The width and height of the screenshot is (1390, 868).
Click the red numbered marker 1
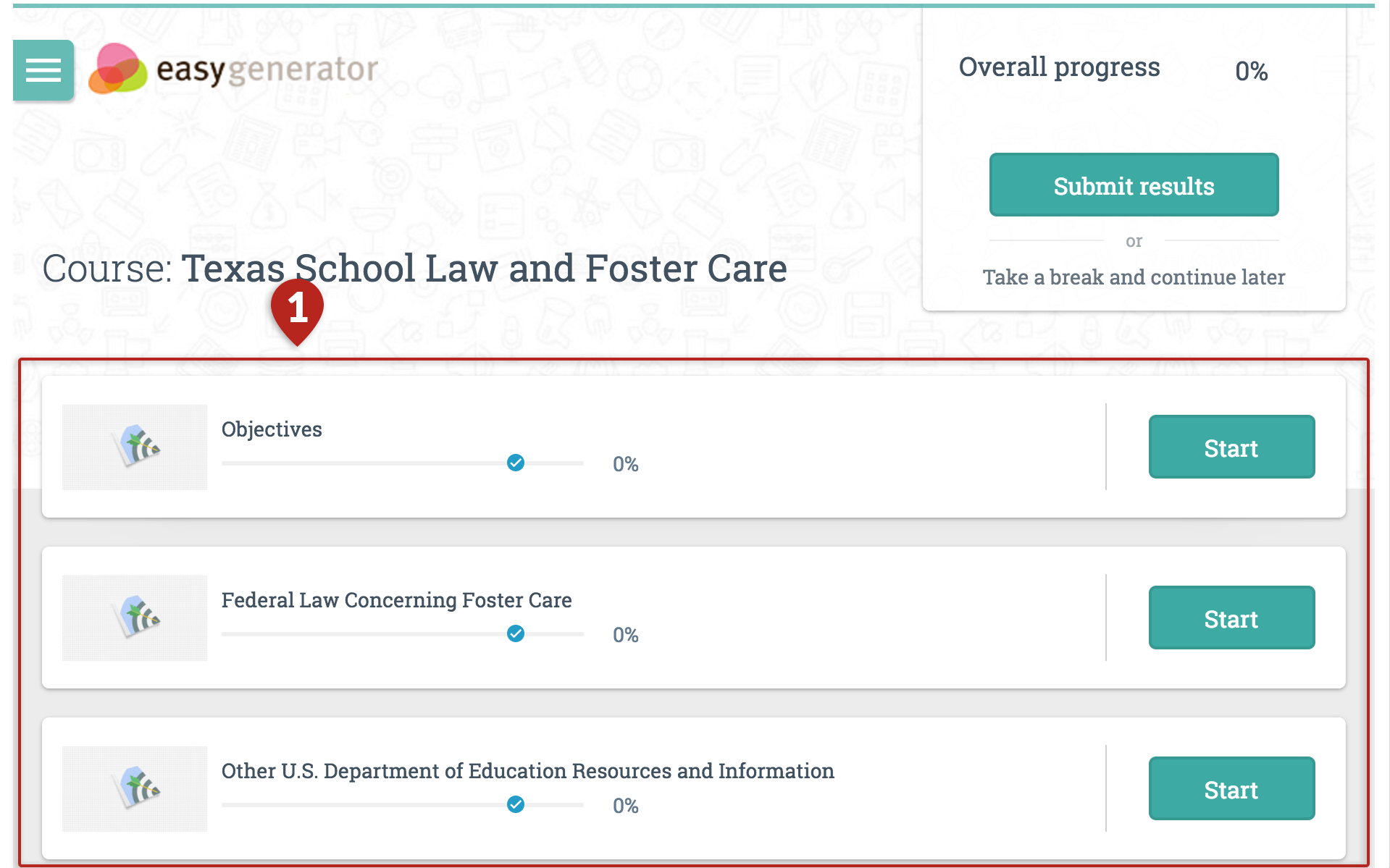click(297, 311)
